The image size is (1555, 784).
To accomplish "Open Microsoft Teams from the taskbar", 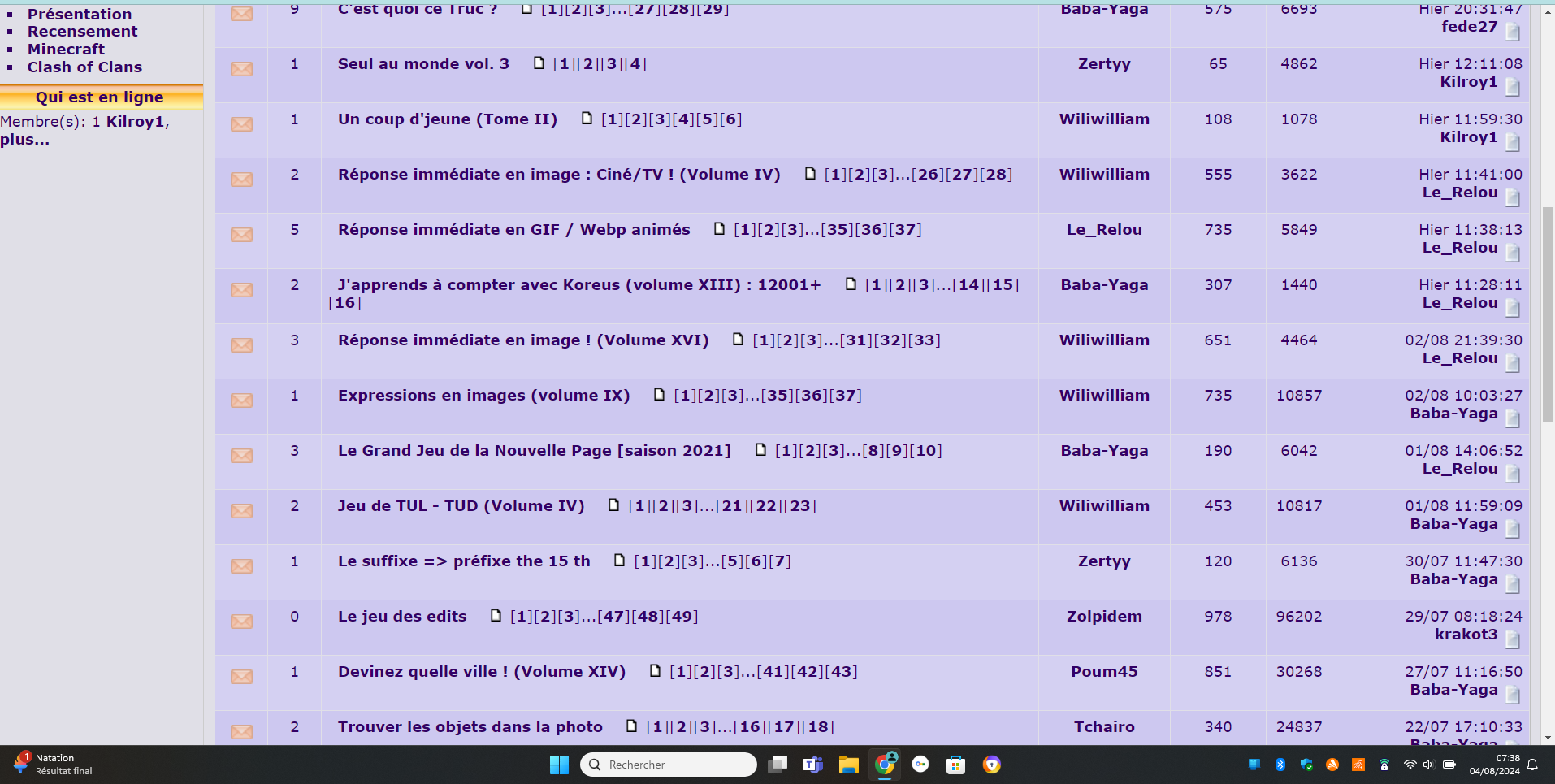I will tap(812, 765).
